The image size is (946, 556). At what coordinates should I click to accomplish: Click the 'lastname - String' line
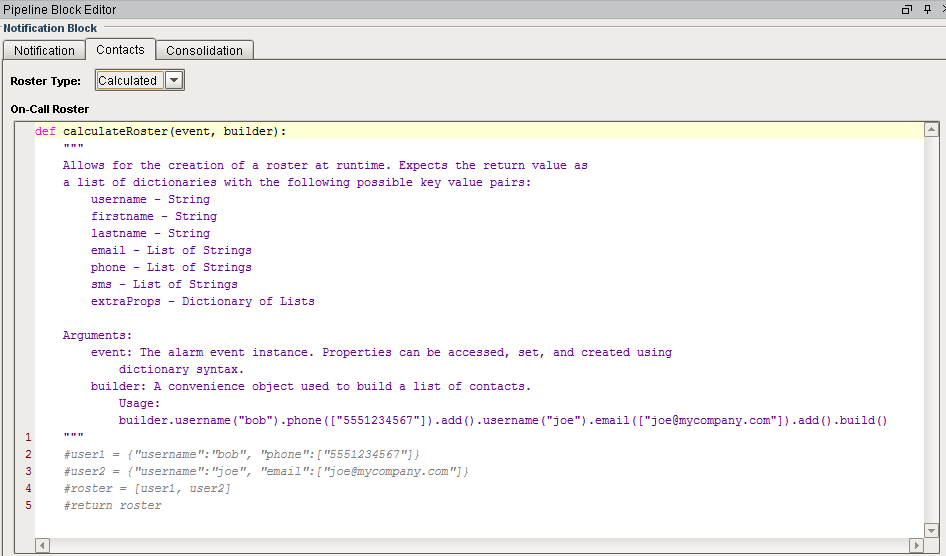(150, 233)
